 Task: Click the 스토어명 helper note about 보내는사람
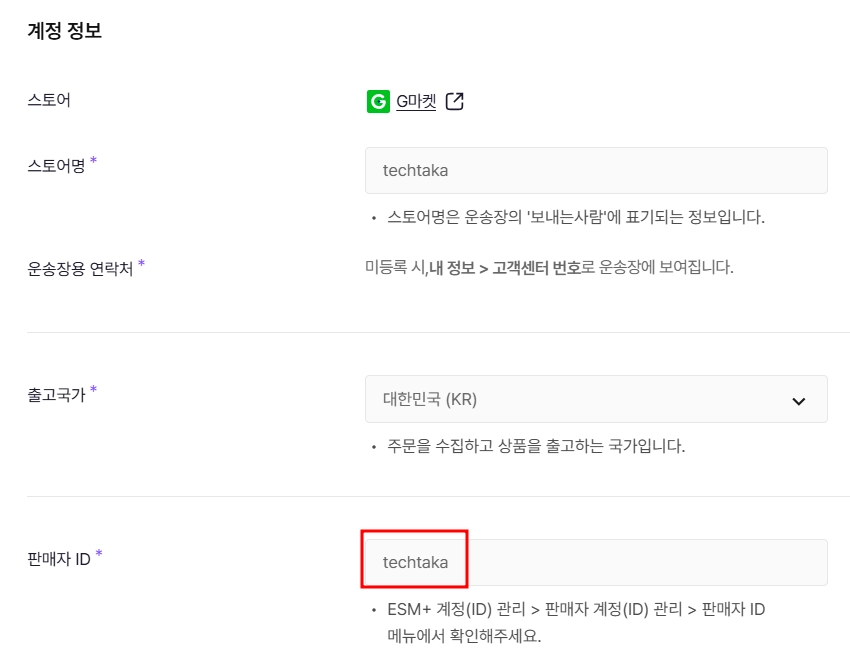[576, 217]
